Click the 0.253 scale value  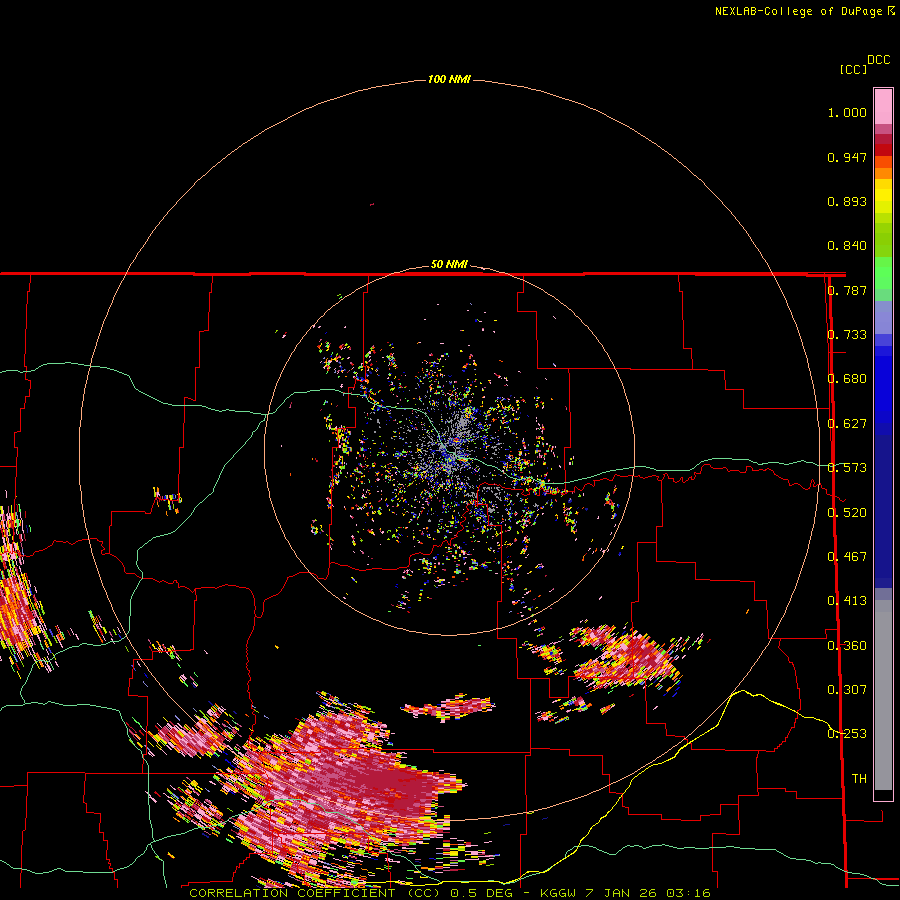click(x=847, y=734)
